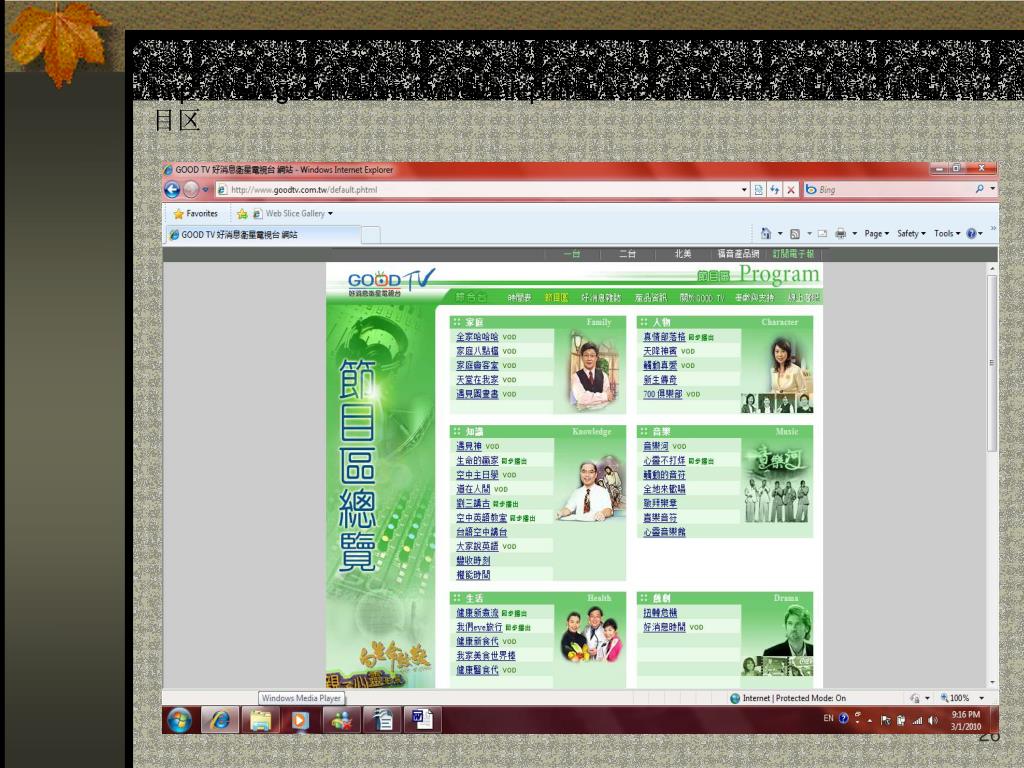Expand the address bar URL history dropdown

click(x=744, y=189)
